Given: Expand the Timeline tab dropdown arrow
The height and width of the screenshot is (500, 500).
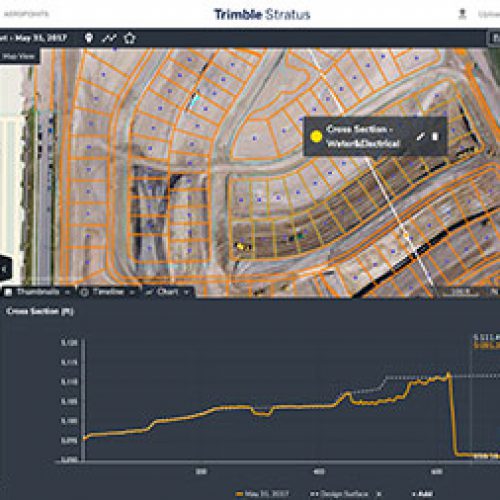Looking at the screenshot, I should click(x=132, y=292).
